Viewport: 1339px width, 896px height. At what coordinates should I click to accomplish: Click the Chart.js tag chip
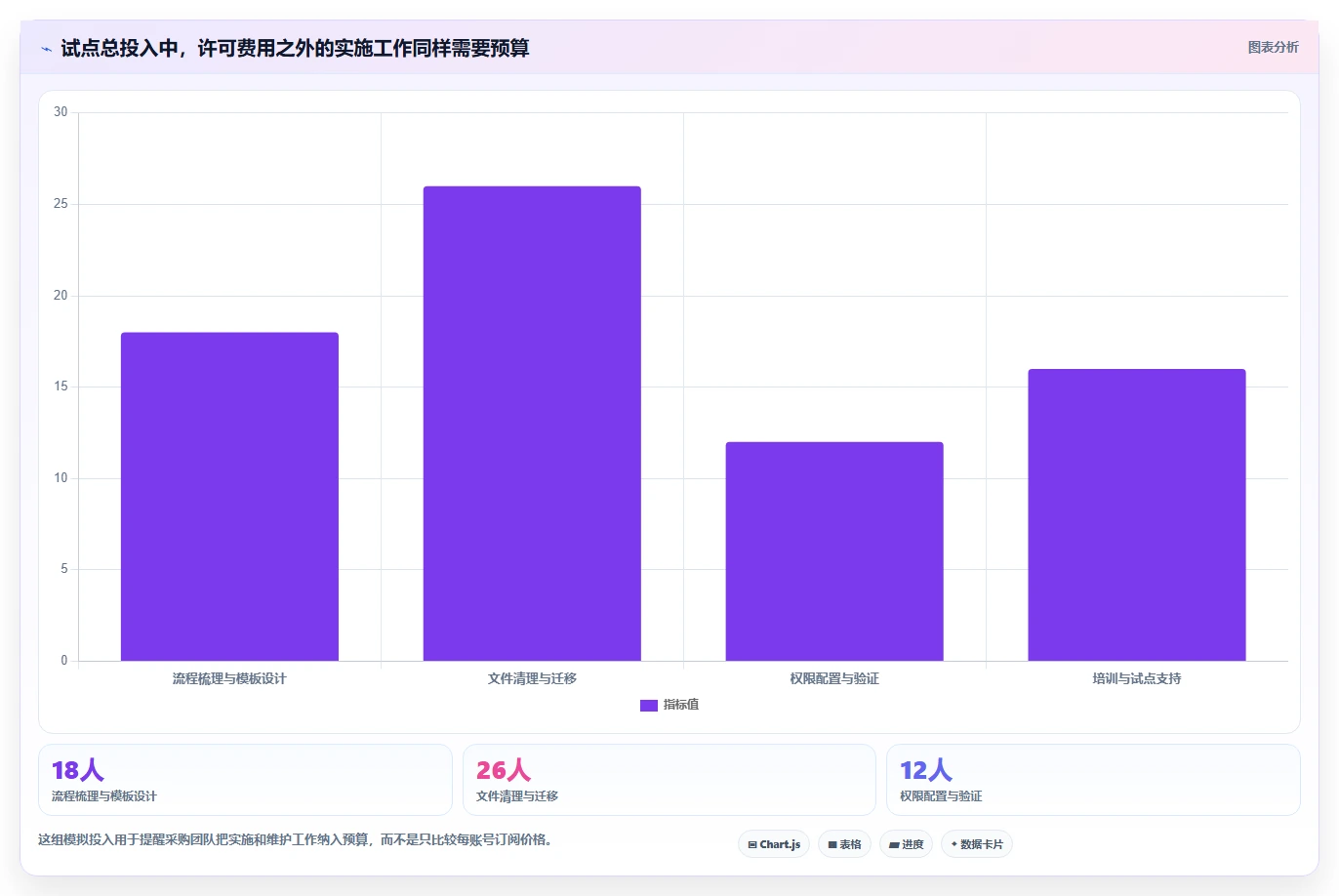pyautogui.click(x=774, y=844)
